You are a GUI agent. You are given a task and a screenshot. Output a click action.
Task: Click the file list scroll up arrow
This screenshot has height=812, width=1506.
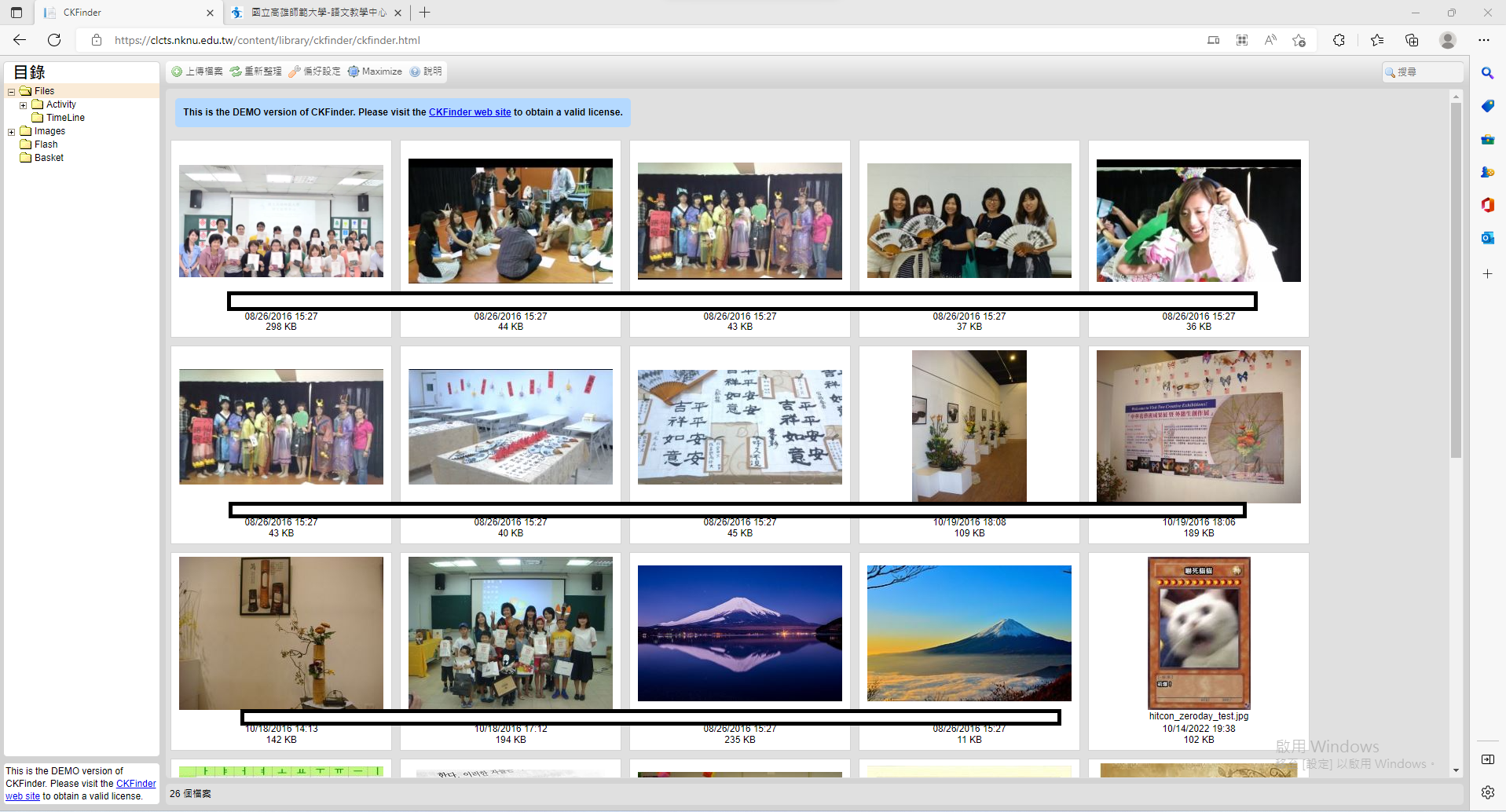click(1456, 97)
